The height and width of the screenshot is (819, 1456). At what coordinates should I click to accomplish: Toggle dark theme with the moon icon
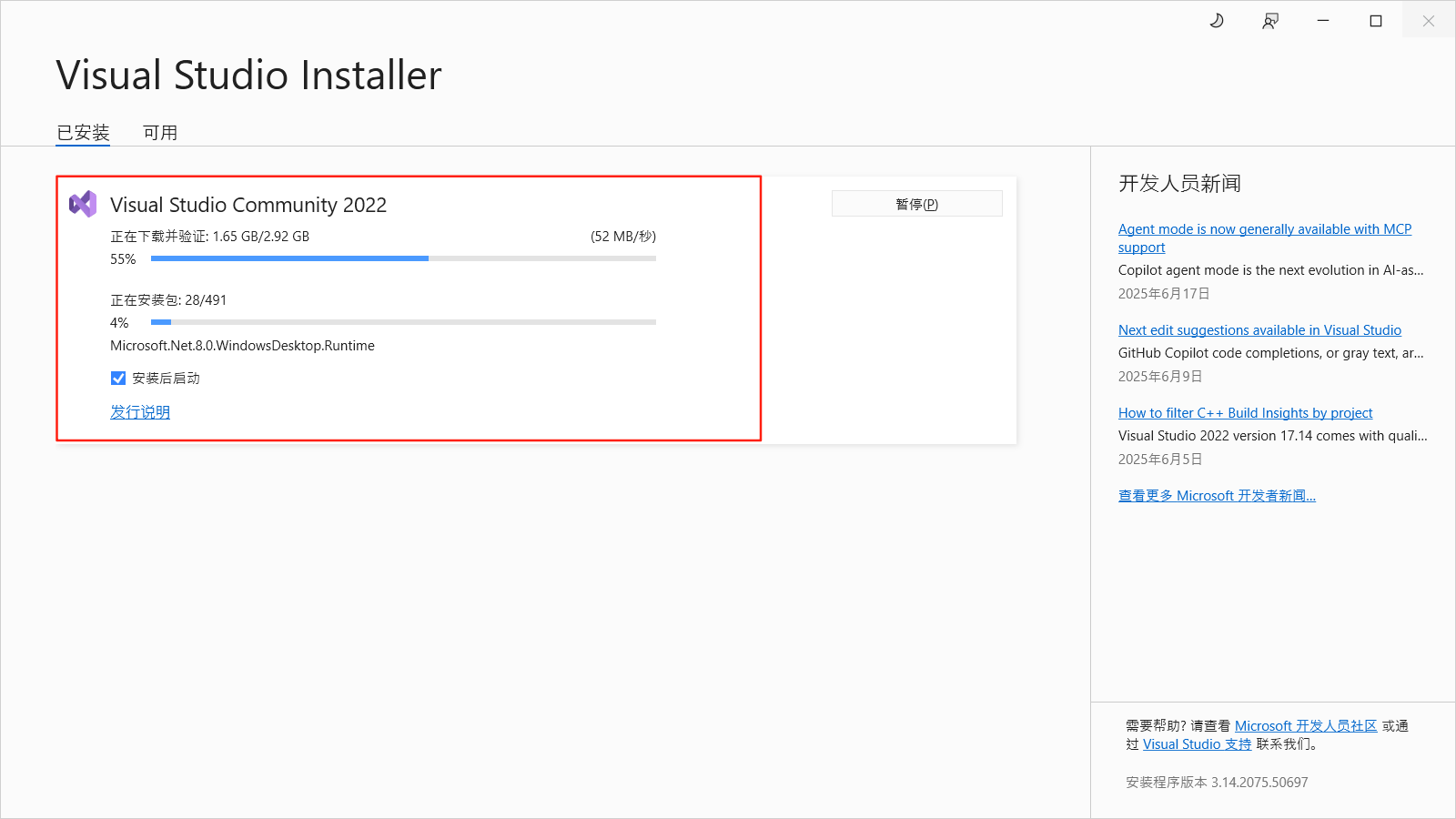(x=1217, y=20)
